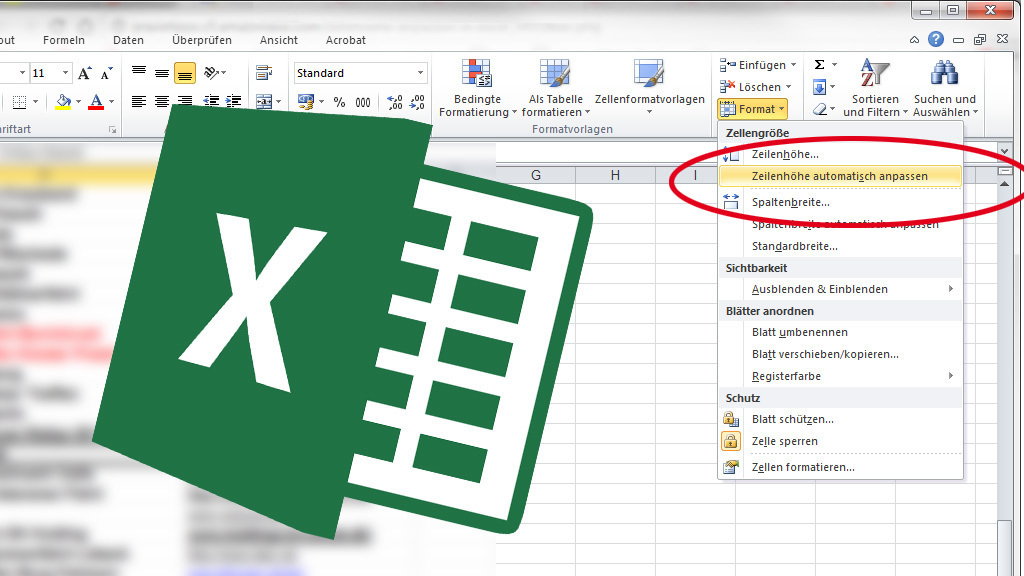
Task: Open the font size dropdown arrow
Action: 65,73
